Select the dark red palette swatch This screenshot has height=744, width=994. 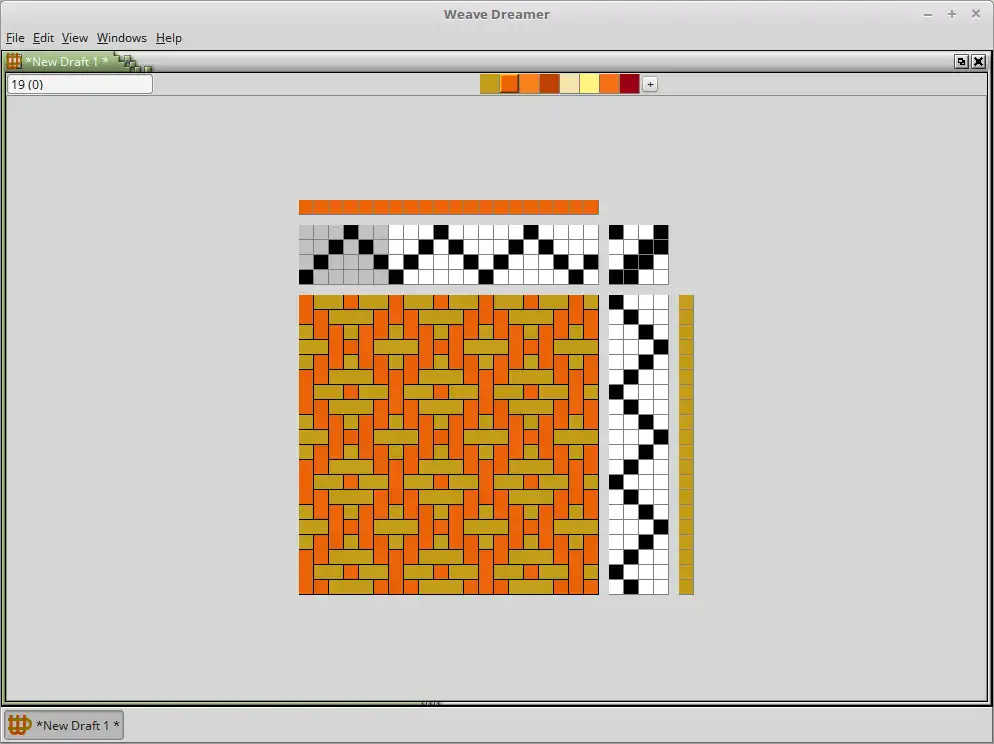(629, 84)
